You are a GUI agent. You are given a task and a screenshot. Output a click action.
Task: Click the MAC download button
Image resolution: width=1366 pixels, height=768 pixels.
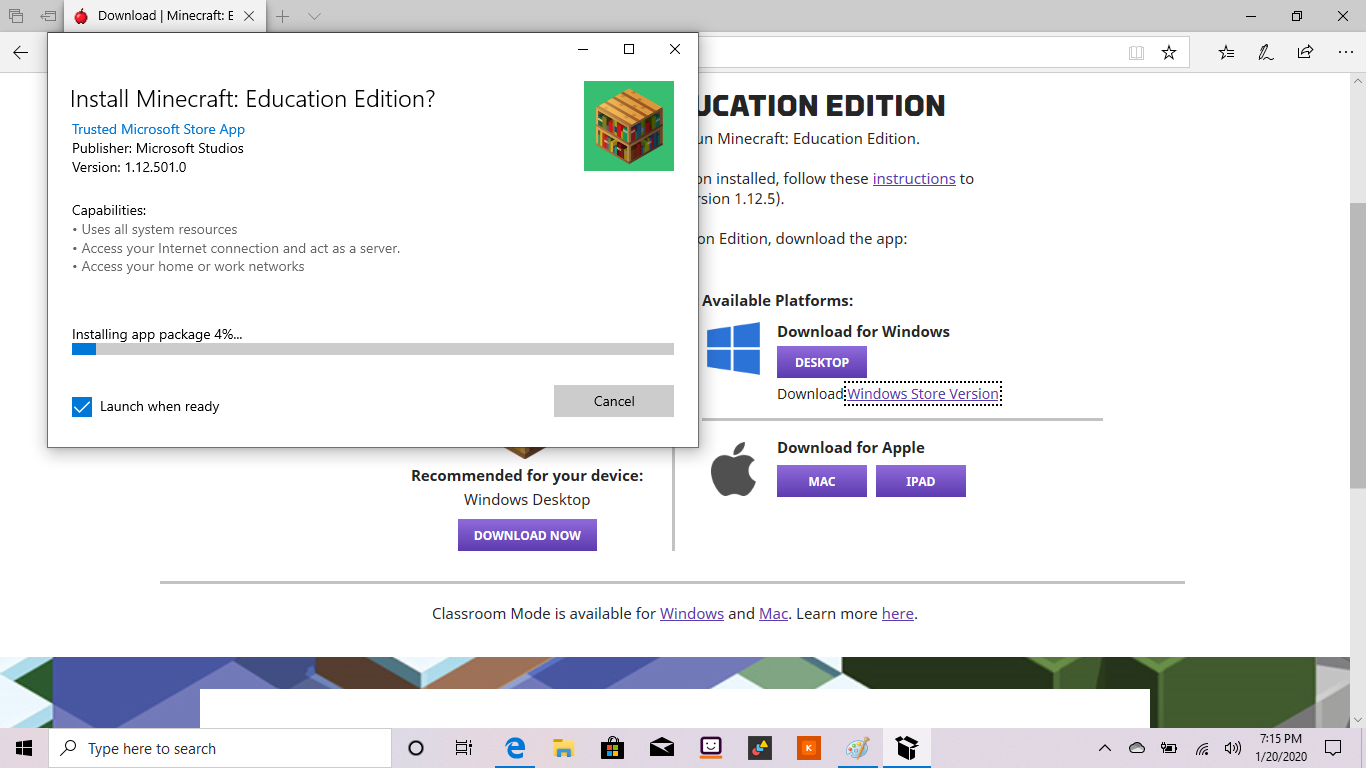[822, 481]
